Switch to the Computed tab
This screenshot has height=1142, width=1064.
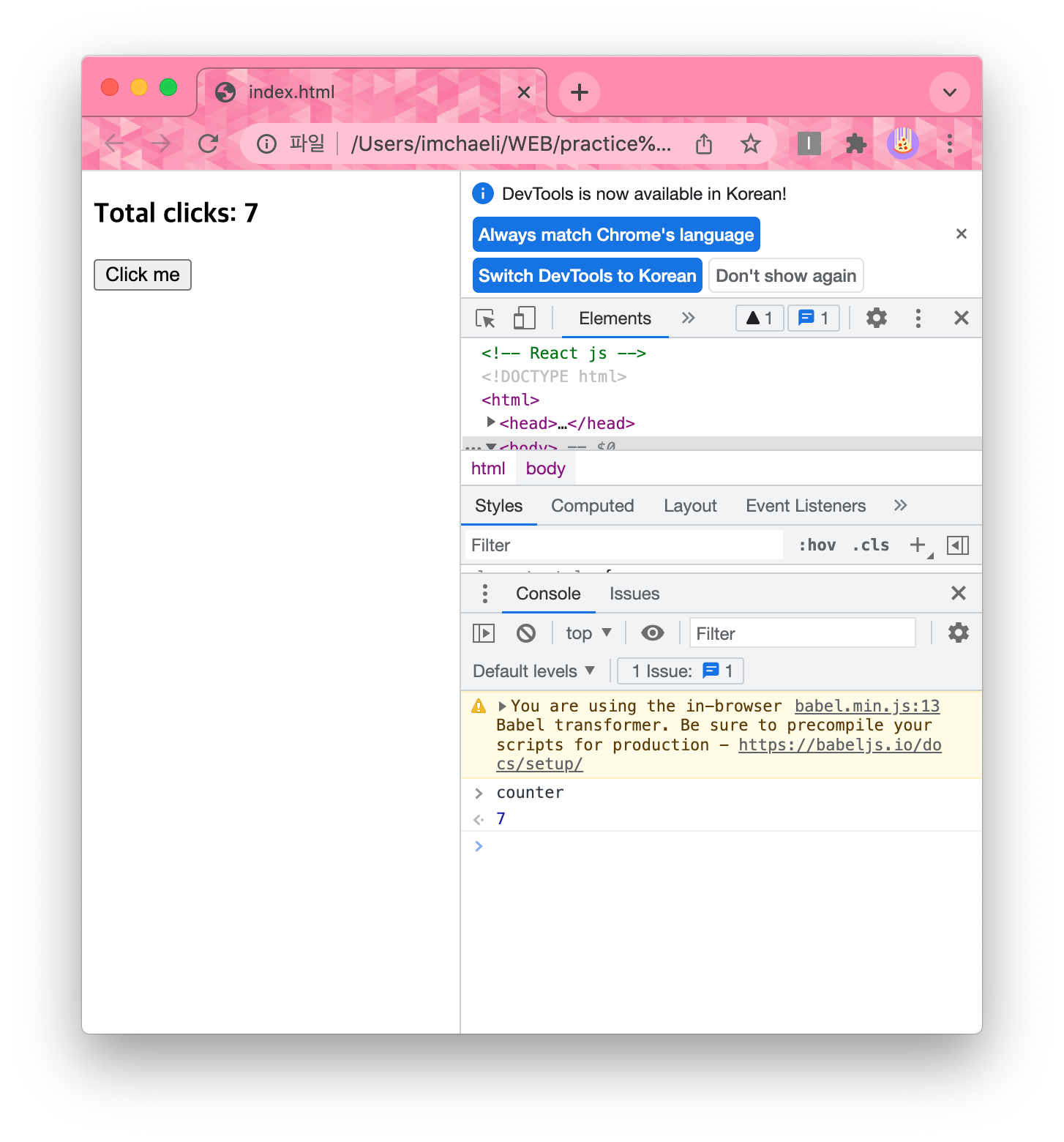click(593, 505)
